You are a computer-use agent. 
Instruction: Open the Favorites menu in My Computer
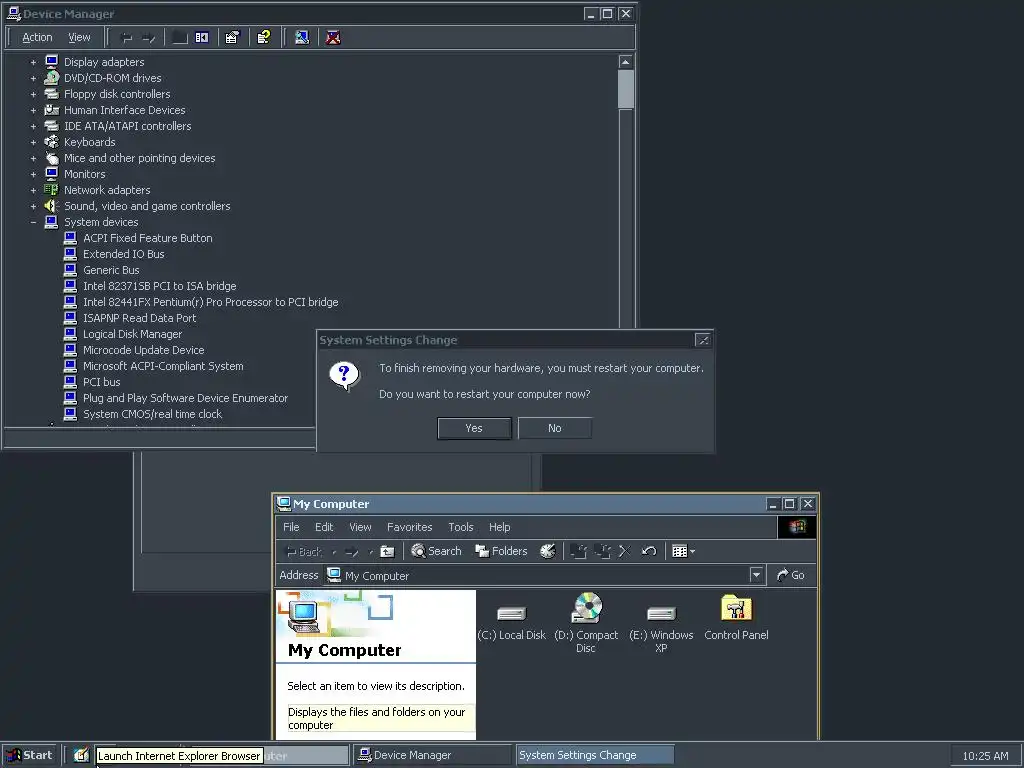[x=409, y=527]
